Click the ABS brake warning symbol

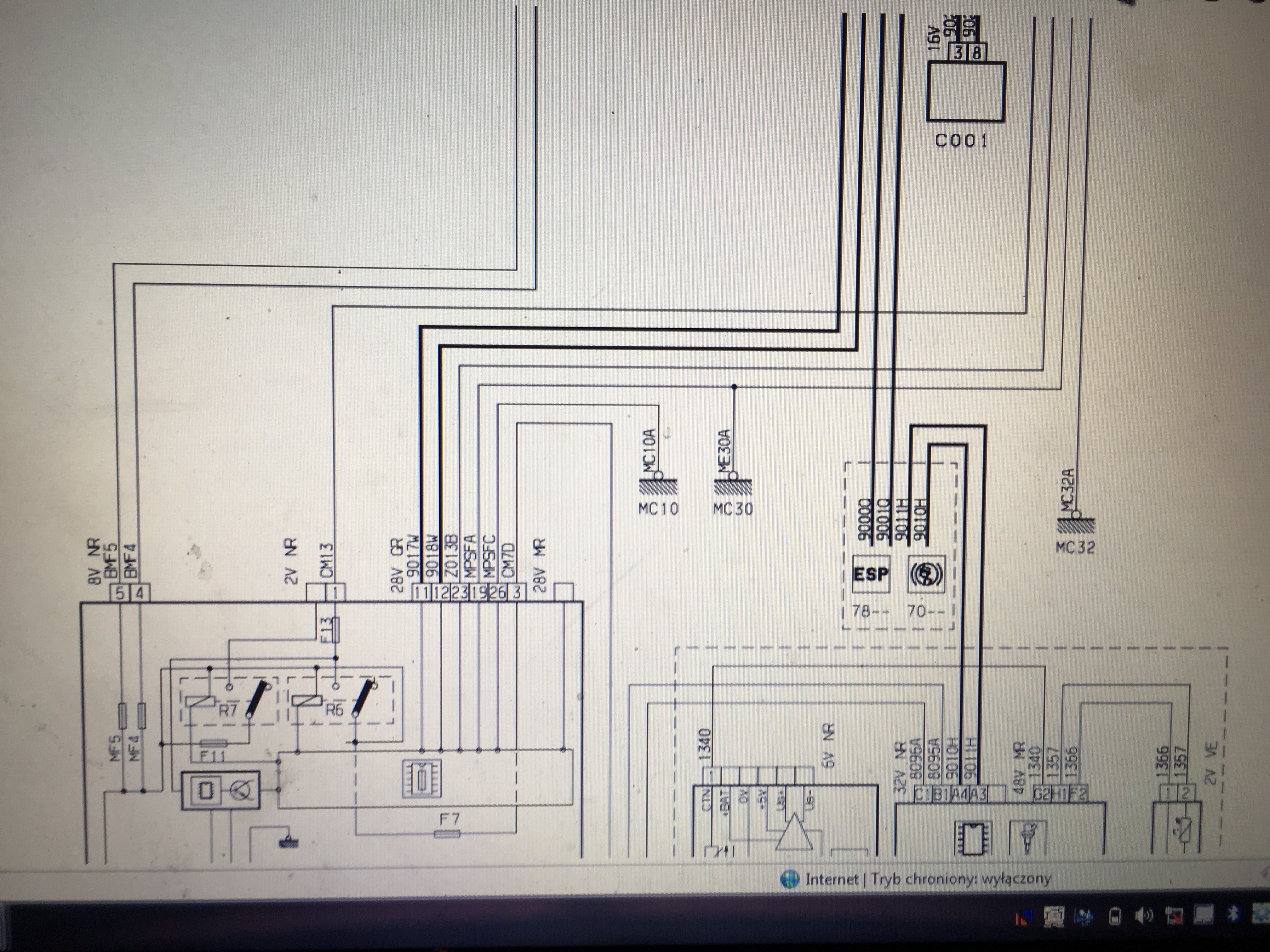click(926, 575)
